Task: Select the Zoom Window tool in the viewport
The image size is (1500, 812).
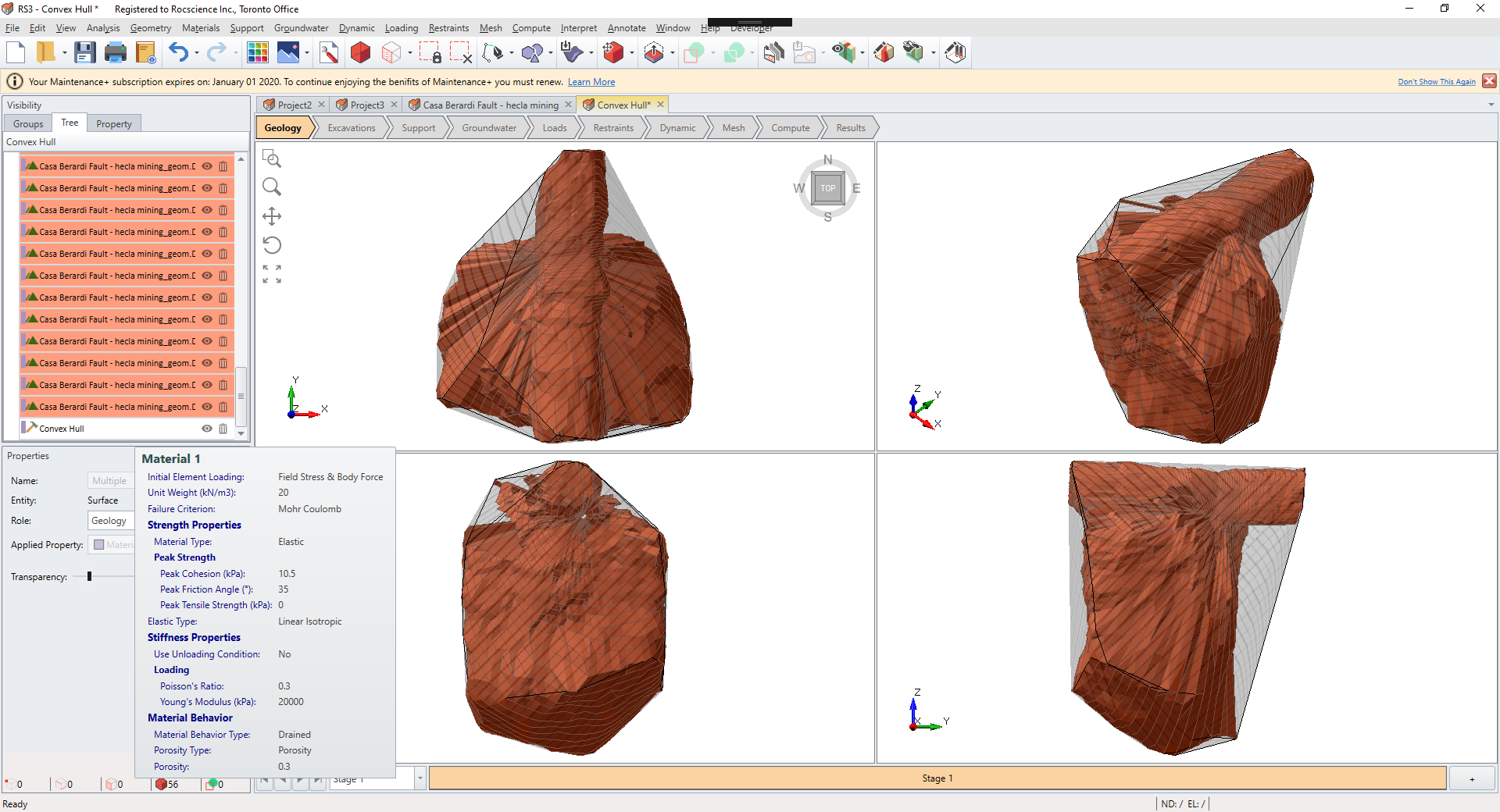Action: pyautogui.click(x=272, y=159)
